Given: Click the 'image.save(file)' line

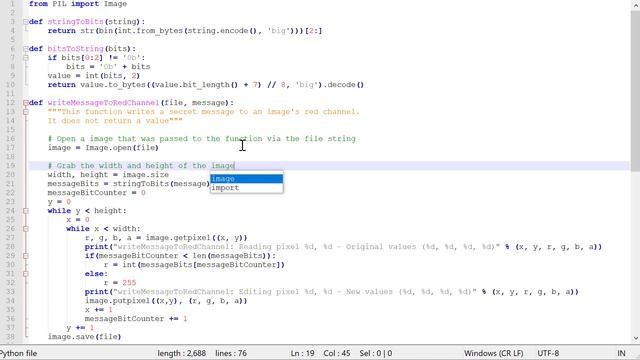Looking at the screenshot, I should point(84,337).
